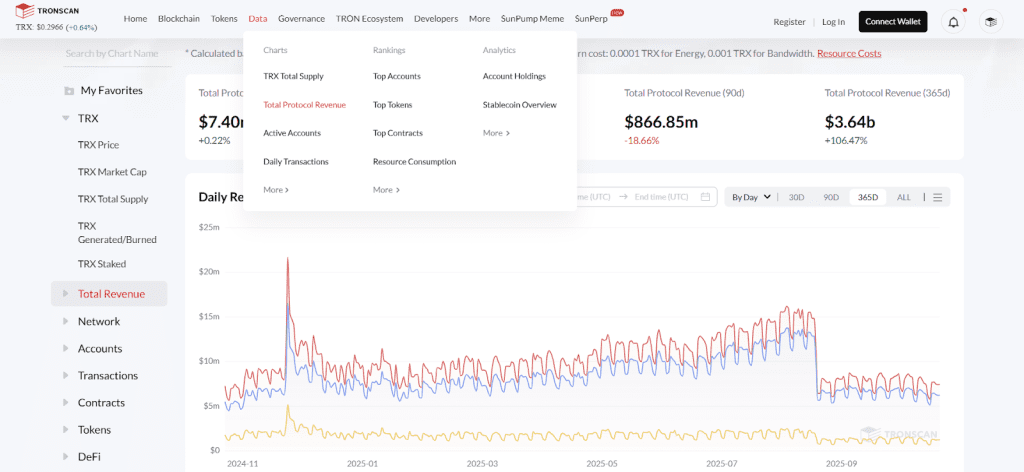Click the TRONSCAN logo
1024x472 pixels.
(47, 10)
